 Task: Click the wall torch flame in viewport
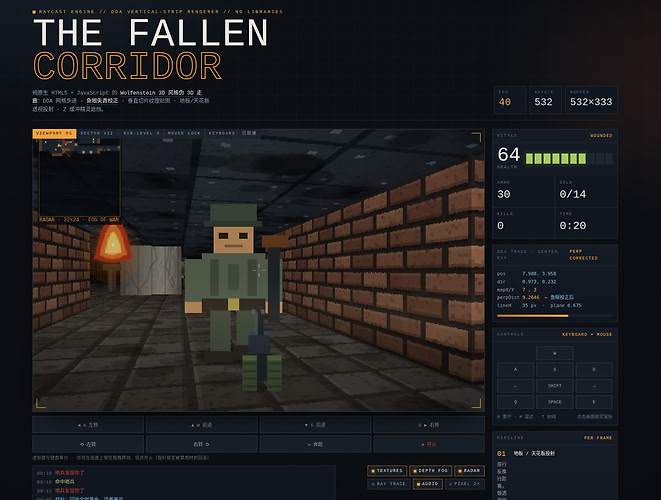point(112,243)
